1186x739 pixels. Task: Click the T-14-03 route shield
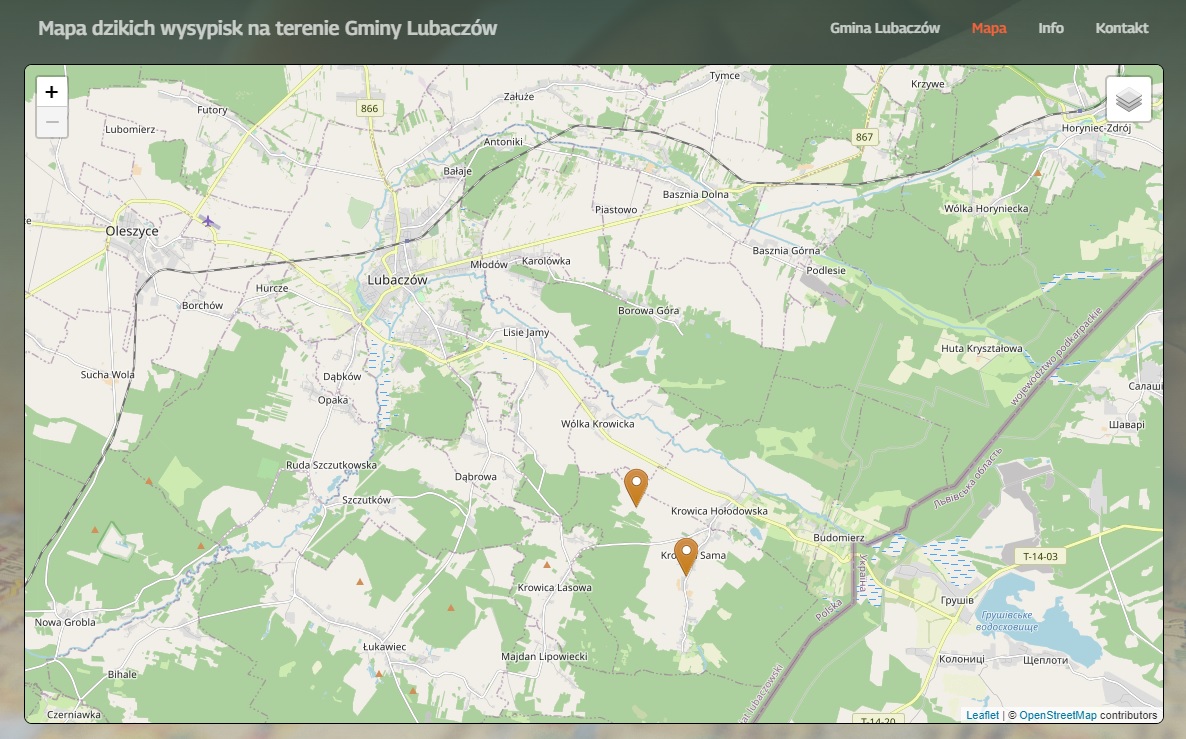pyautogui.click(x=1040, y=556)
